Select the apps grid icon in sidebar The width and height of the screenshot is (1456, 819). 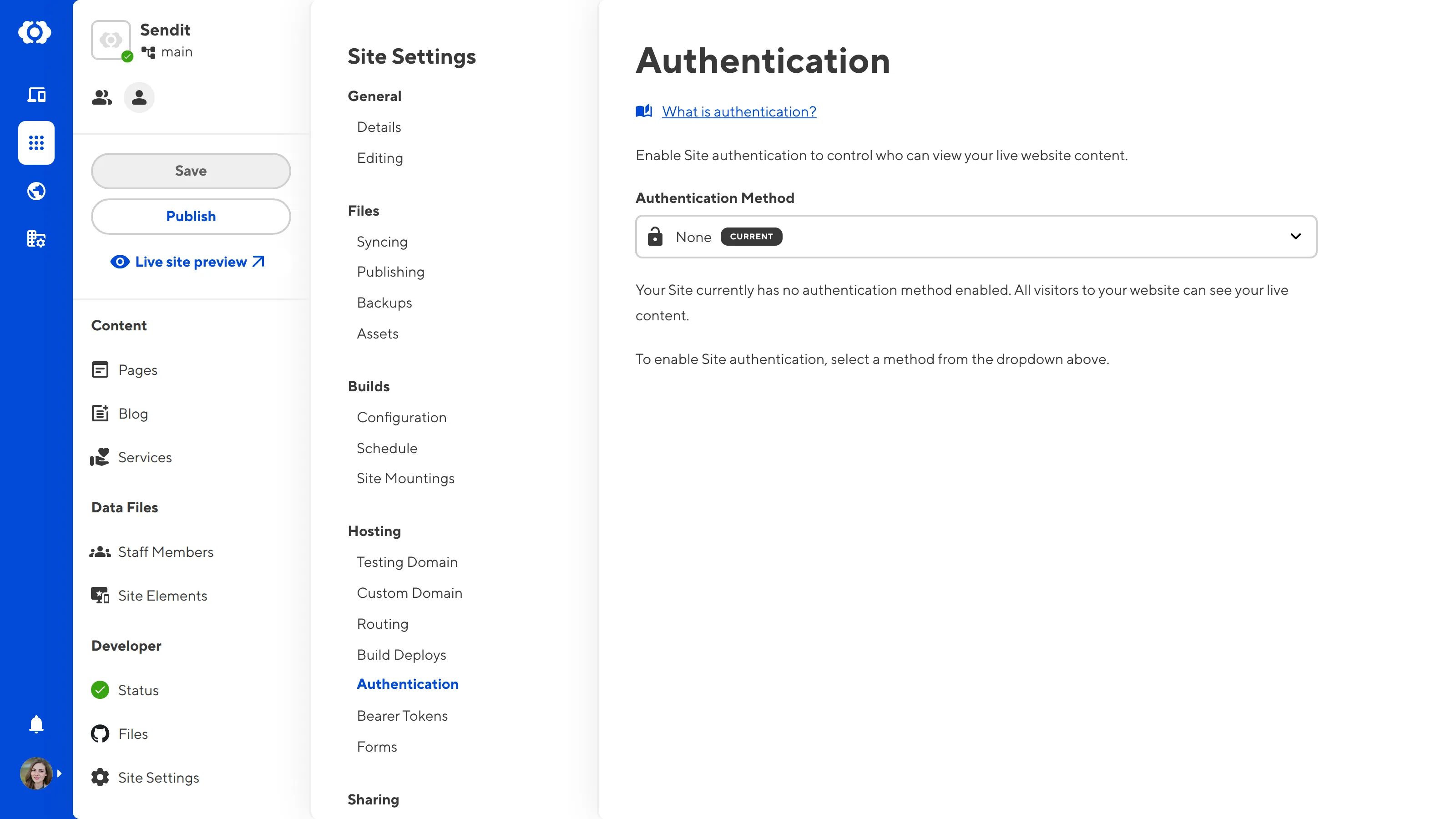point(36,143)
